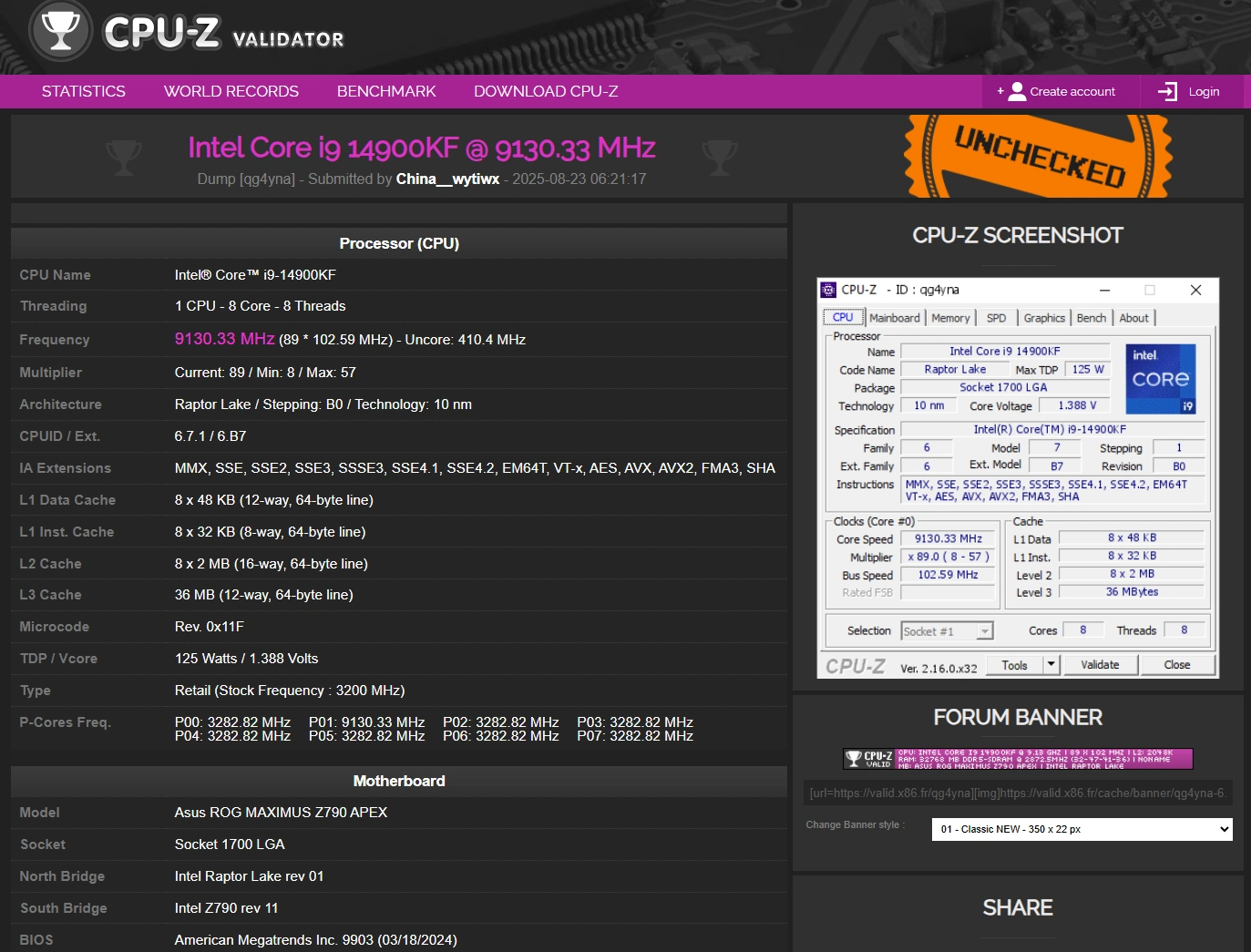The height and width of the screenshot is (952, 1251).
Task: Open the STATISTICS menu
Action: point(84,91)
